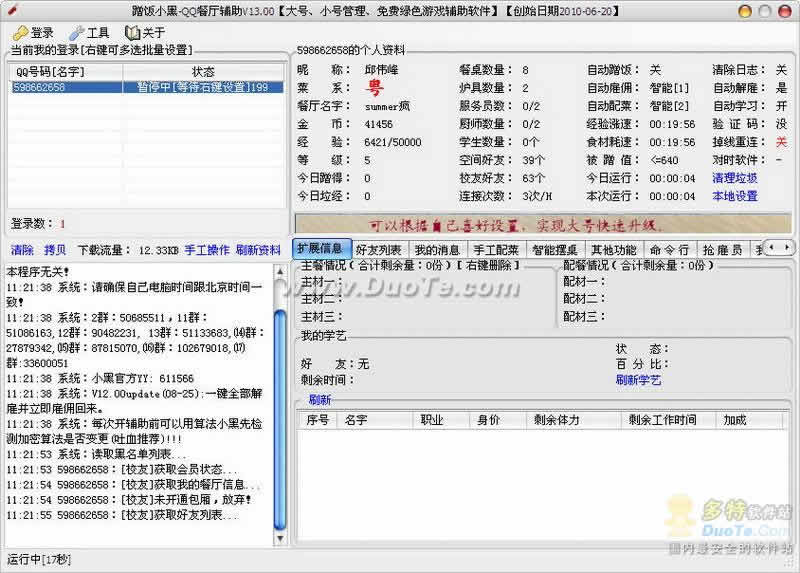Switch to the 命令行 tab
Screen dimensions: 800x573
click(669, 250)
